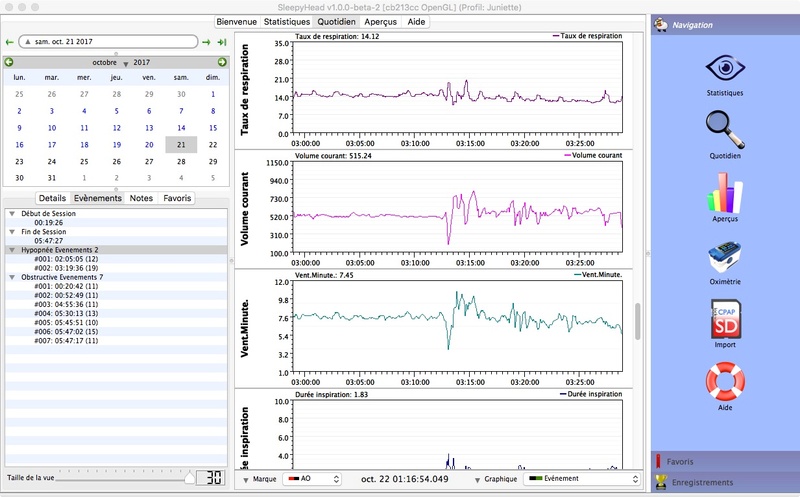Open the Favoris tab in left panel
Image resolution: width=800 pixels, height=497 pixels.
pos(177,198)
